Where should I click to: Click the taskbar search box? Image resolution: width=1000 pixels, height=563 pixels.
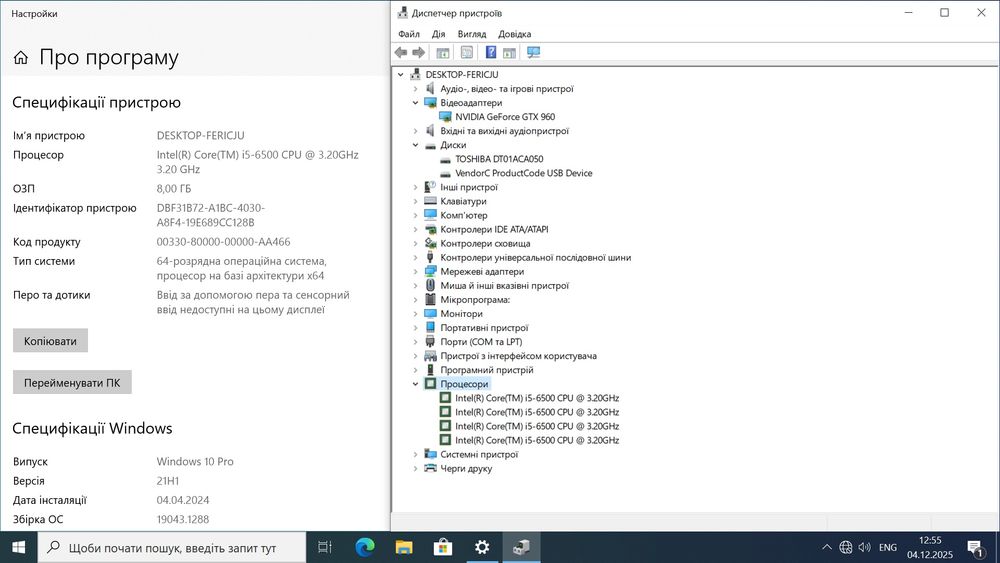click(172, 547)
